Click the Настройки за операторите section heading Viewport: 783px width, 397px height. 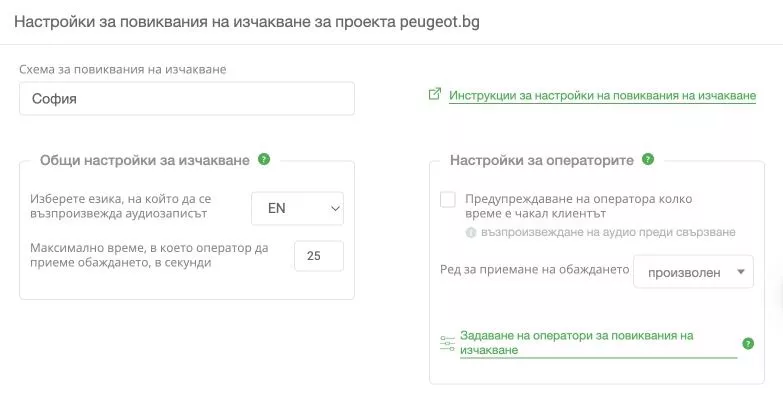point(542,160)
